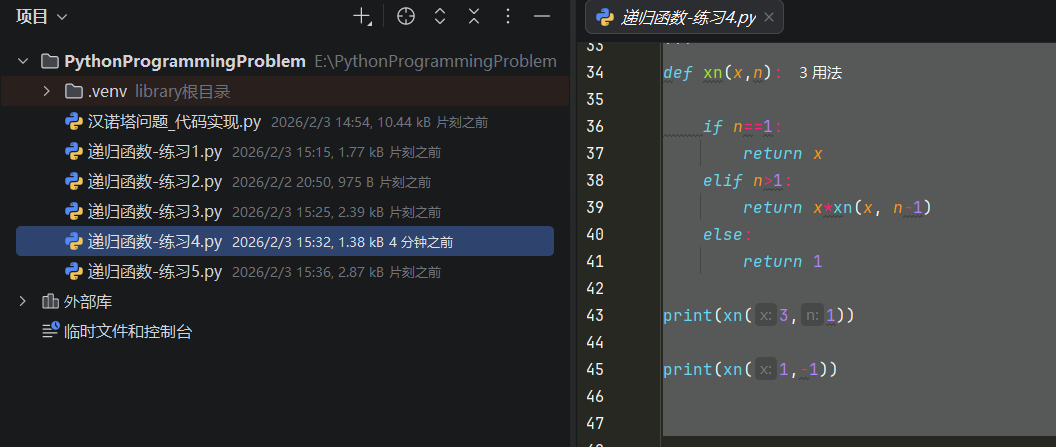The height and width of the screenshot is (447, 1056).
Task: Open 递归函数-练习3.py file
Action: [x=155, y=212]
